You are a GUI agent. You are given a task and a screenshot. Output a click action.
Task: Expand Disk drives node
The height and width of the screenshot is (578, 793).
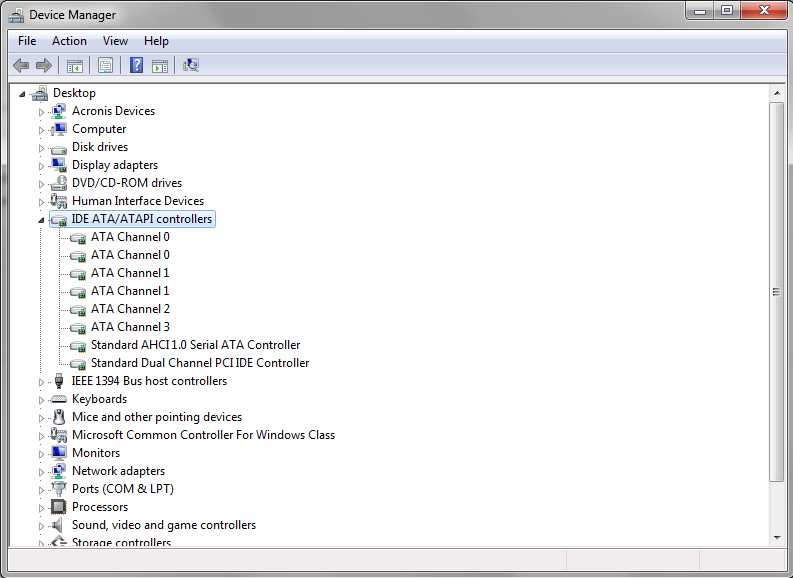click(x=41, y=148)
